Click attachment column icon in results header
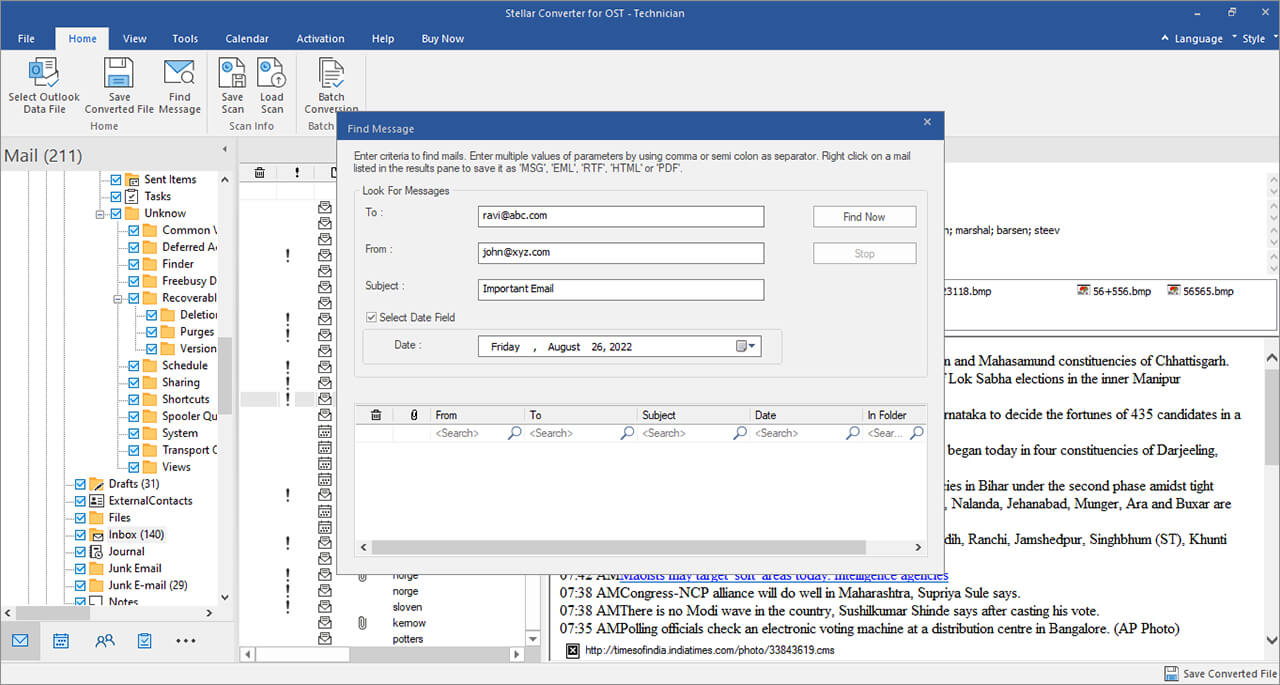Screen dimensions: 1280x685 413,415
